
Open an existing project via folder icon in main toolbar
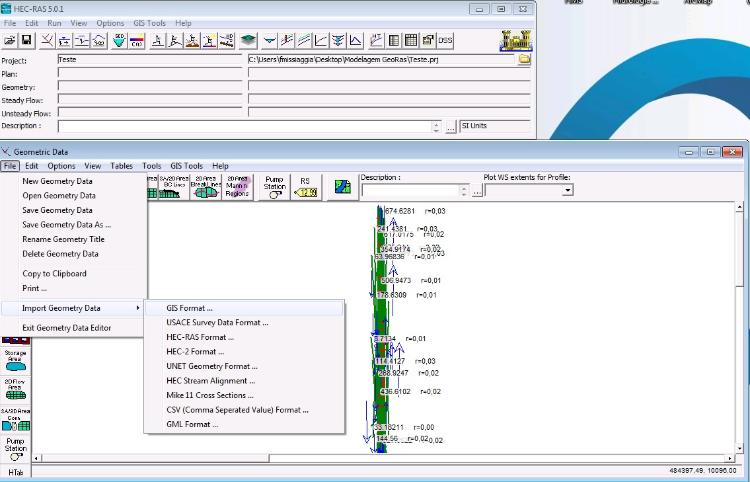point(10,41)
